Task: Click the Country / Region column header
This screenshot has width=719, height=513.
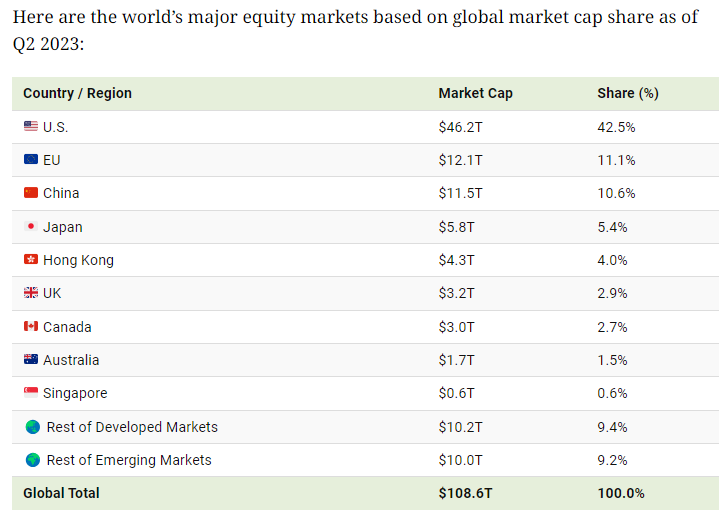Action: [x=77, y=93]
